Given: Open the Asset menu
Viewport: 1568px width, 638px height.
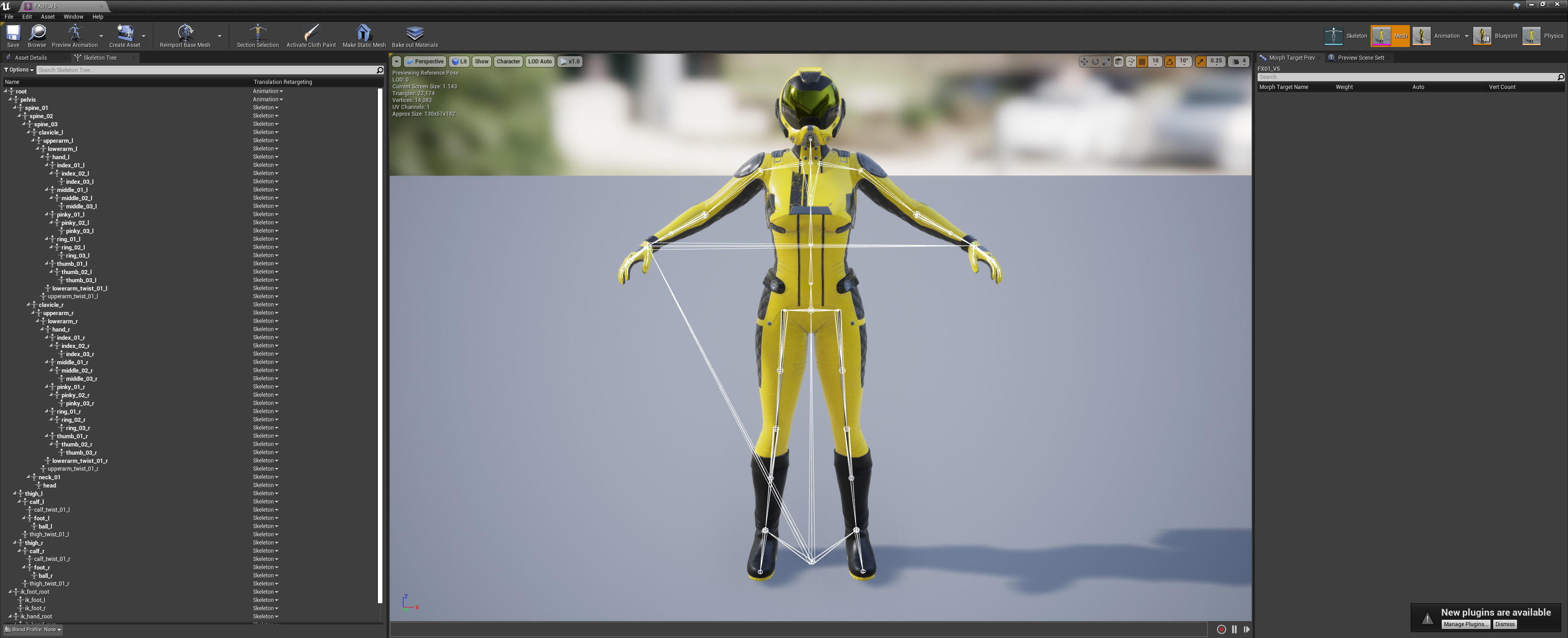Looking at the screenshot, I should click(47, 17).
